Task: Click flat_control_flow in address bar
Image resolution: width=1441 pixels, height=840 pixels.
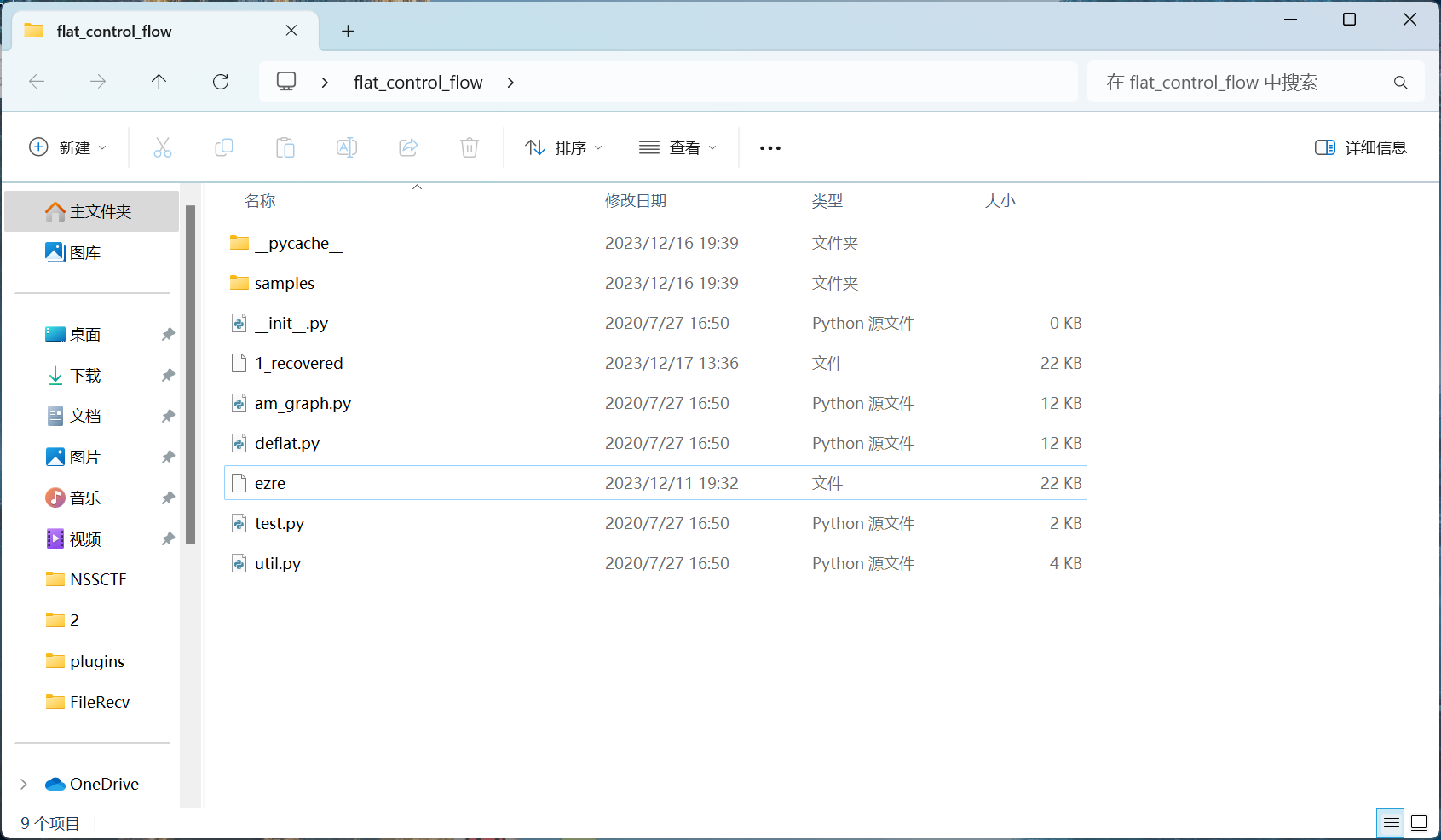Action: pyautogui.click(x=418, y=83)
